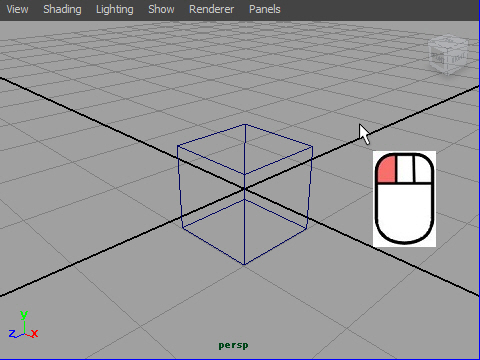The image size is (480, 360).
Task: Select the blue wireframe cube's top face
Action: [x=245, y=149]
